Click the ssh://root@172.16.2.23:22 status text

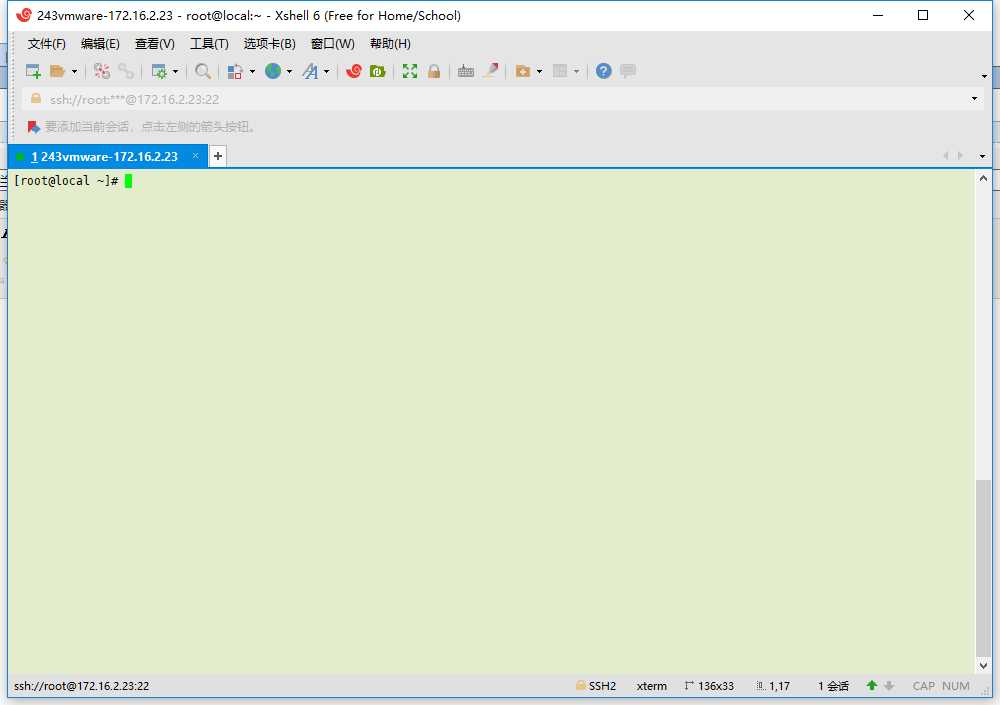81,686
